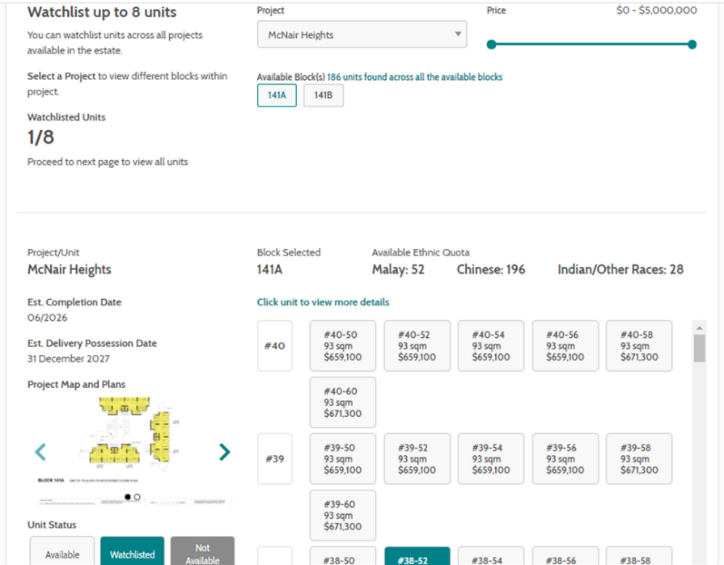Screen dimensions: 724x565
Task: Open unit #38-56 details
Action: 565,556
